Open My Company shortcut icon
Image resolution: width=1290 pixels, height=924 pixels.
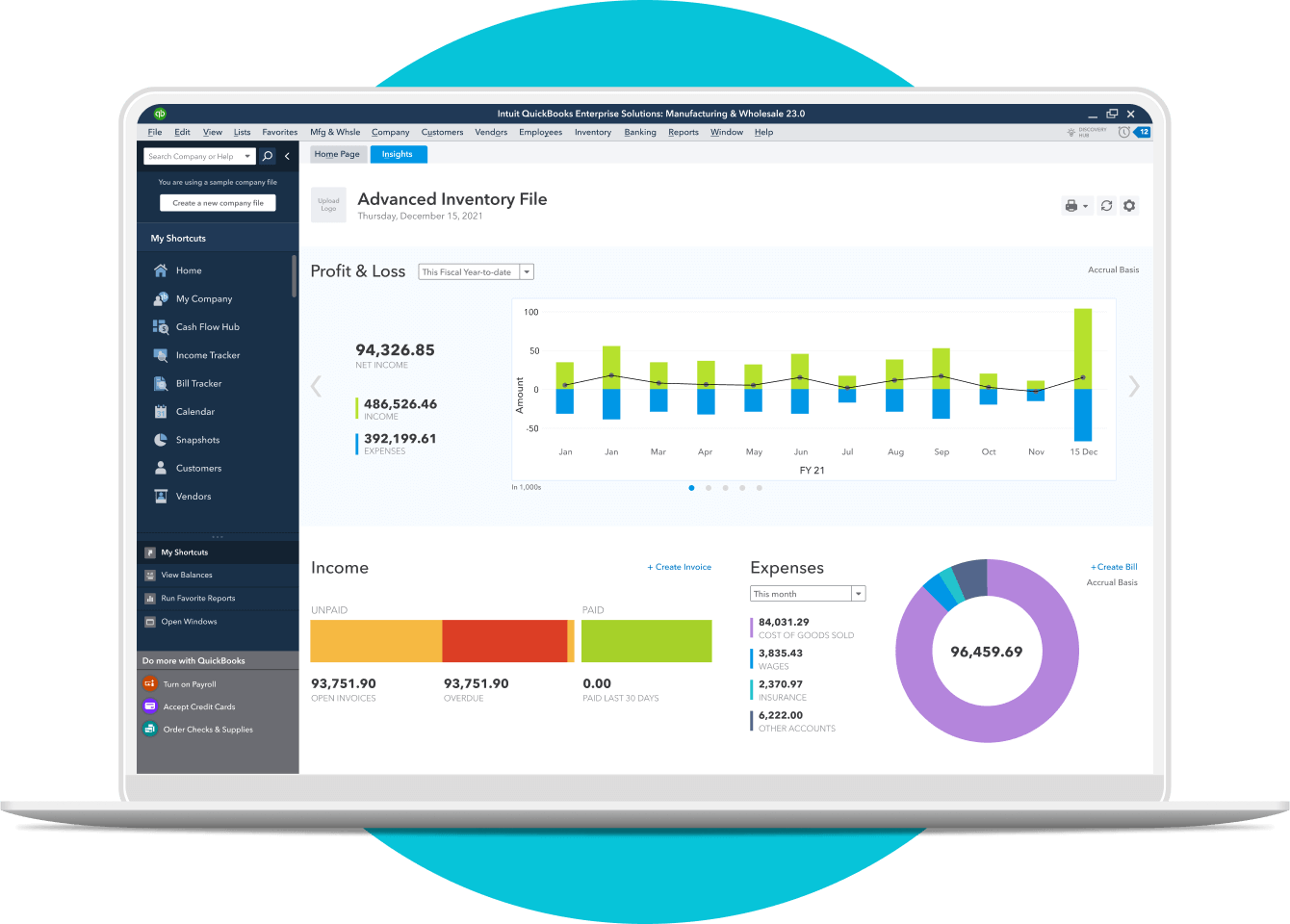point(161,299)
